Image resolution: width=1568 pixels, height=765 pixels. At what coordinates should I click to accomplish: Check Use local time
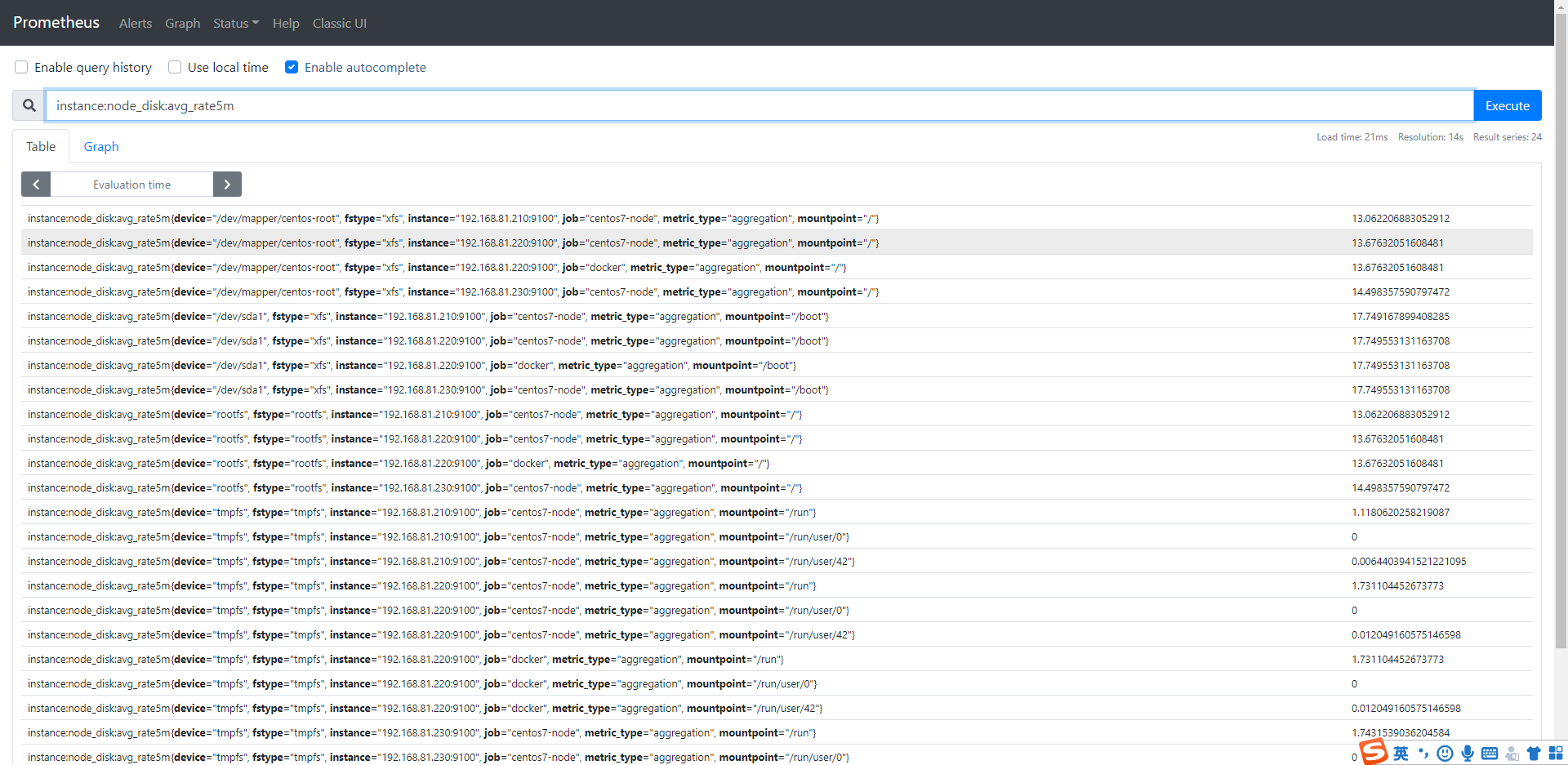click(x=174, y=67)
